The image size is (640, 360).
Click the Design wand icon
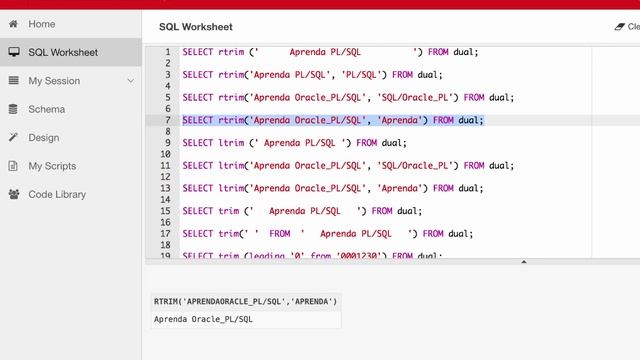coord(13,137)
